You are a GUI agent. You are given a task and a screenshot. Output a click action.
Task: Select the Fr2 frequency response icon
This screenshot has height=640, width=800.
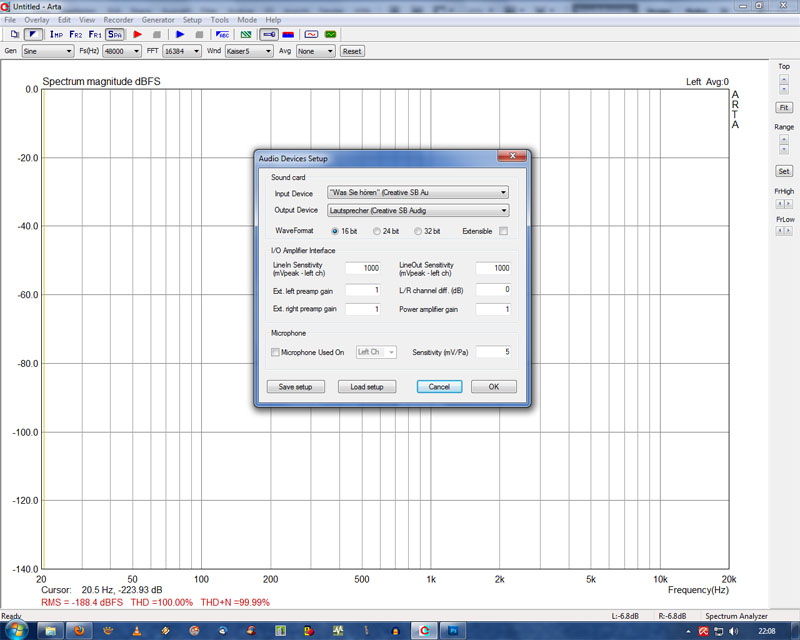(76, 34)
